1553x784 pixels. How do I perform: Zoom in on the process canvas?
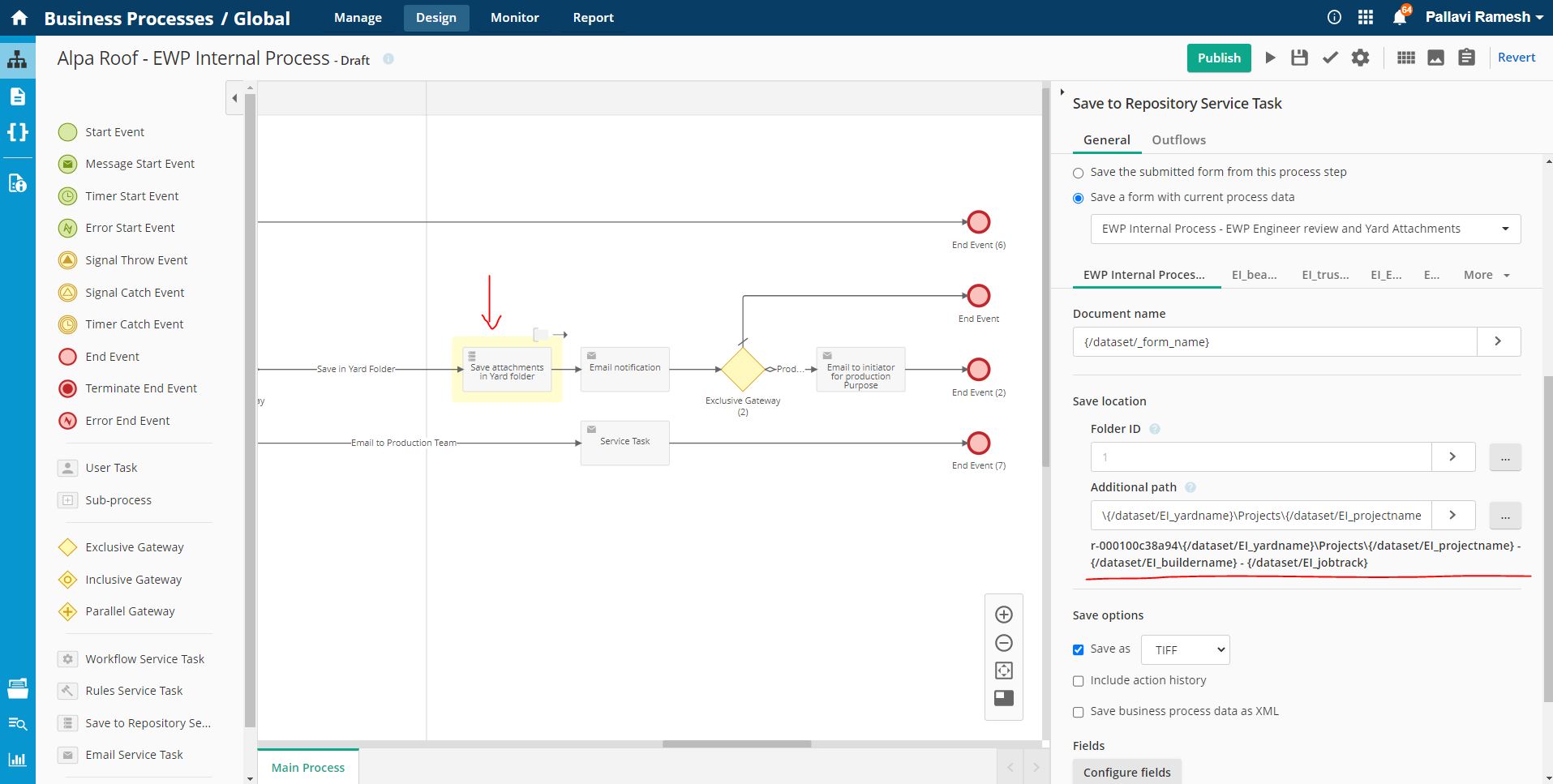click(1003, 615)
